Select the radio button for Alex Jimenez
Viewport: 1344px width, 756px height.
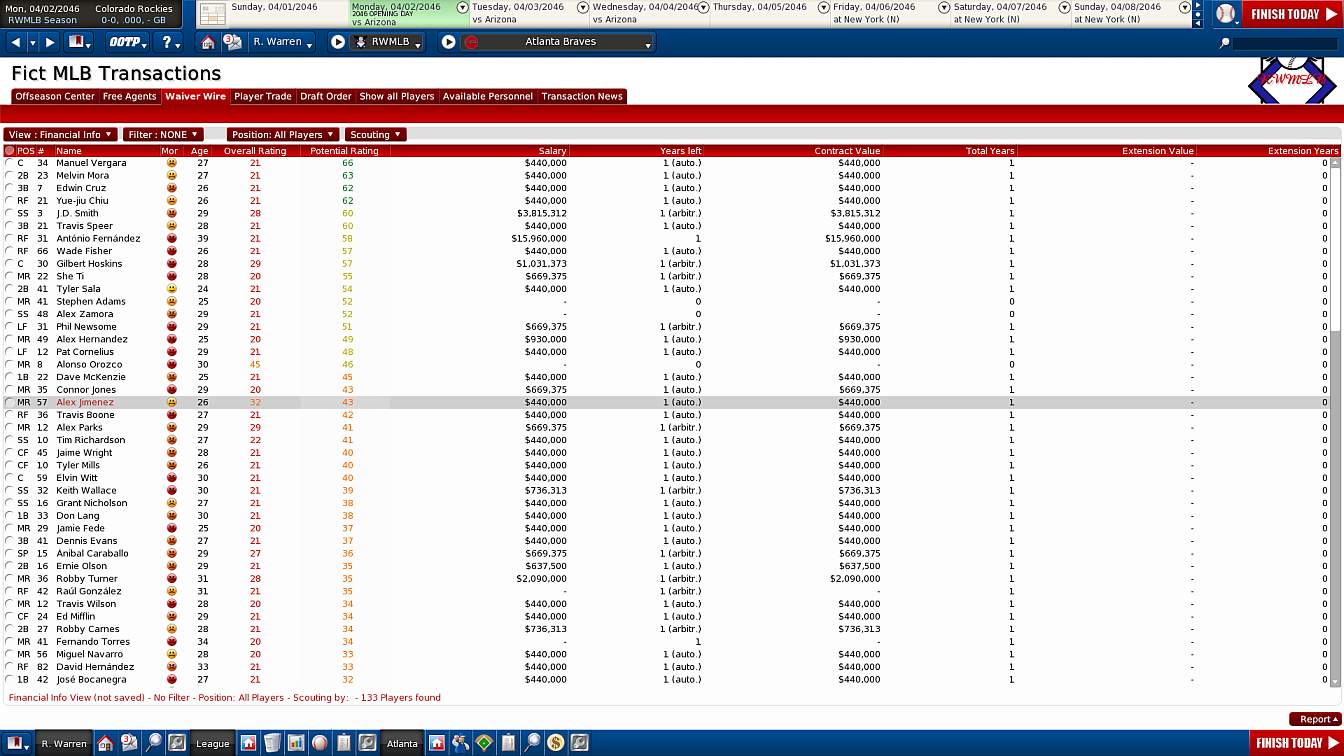[x=9, y=402]
